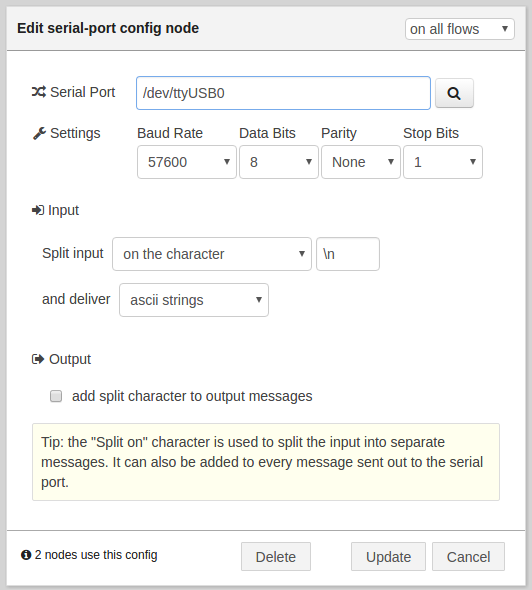532x590 pixels.
Task: Expand the Parity None dropdown
Action: 361,162
